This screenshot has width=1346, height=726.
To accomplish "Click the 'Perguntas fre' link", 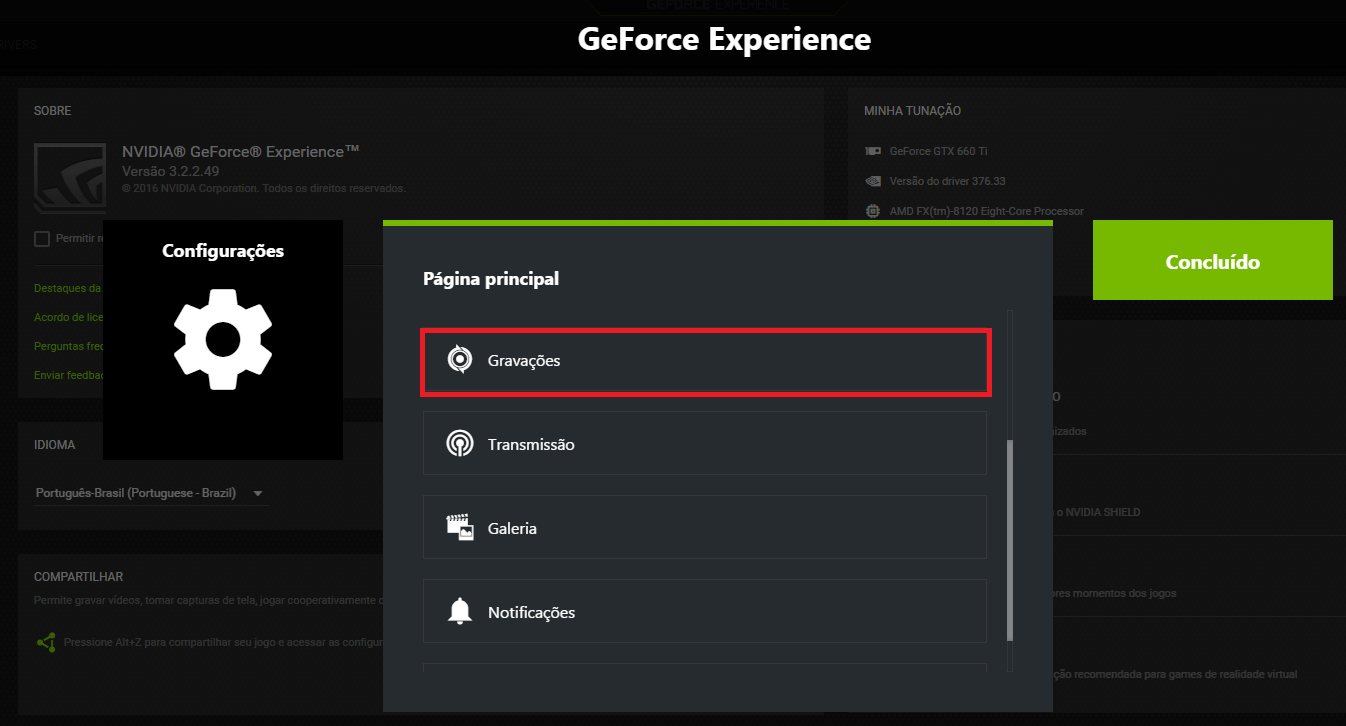I will [x=68, y=346].
